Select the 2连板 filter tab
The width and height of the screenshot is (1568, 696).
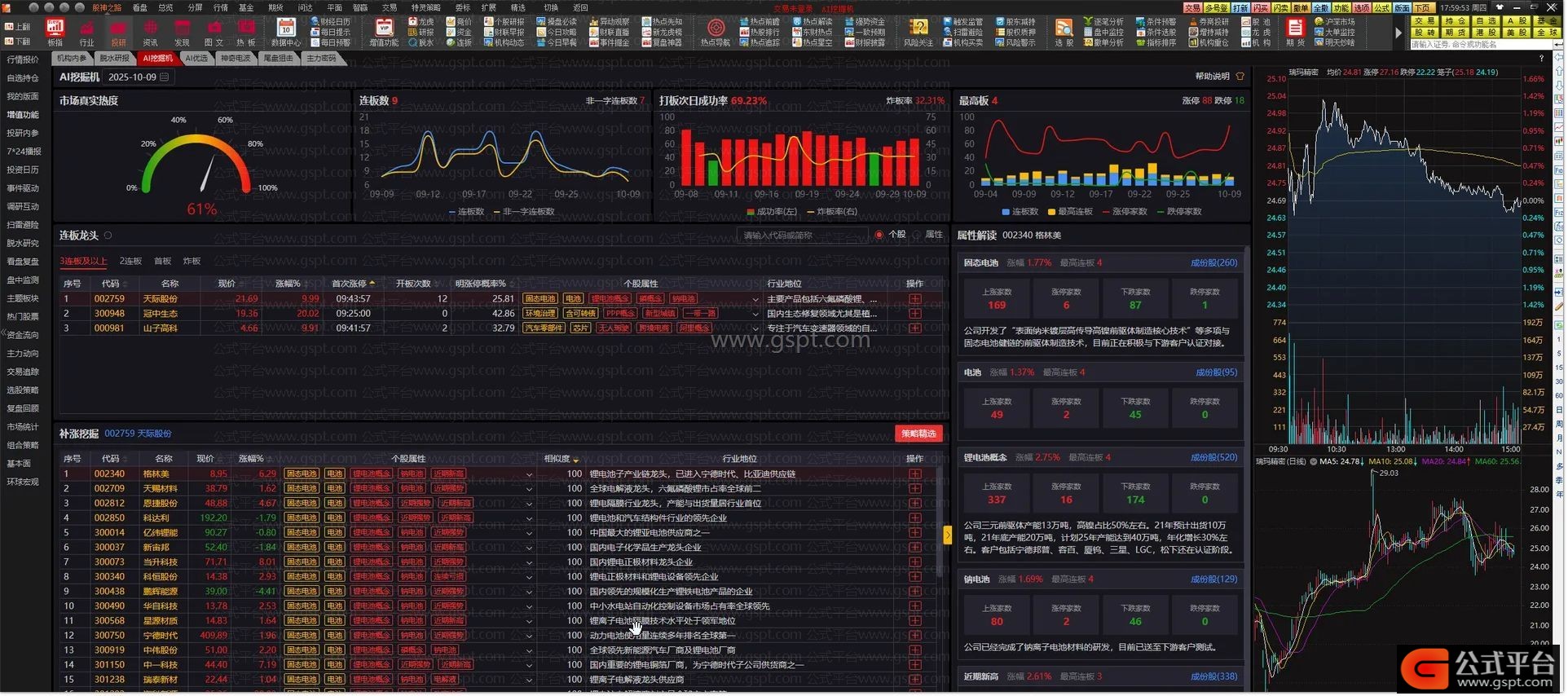(130, 262)
